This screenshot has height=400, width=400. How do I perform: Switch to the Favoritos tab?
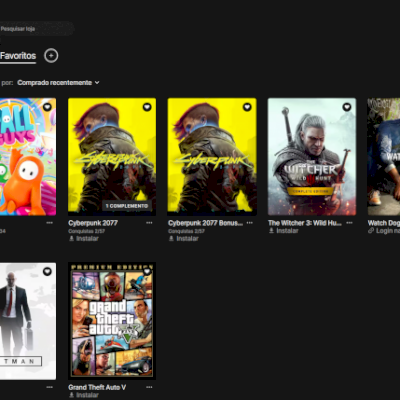tap(18, 56)
